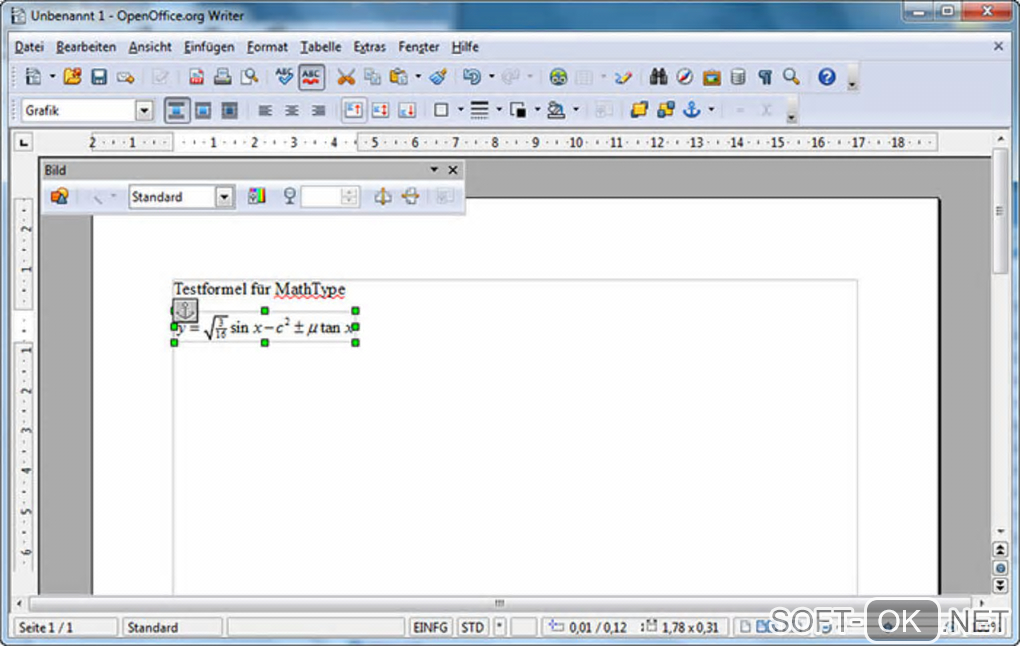
Task: Copy the selection to the clipboard icon
Action: pos(372,77)
